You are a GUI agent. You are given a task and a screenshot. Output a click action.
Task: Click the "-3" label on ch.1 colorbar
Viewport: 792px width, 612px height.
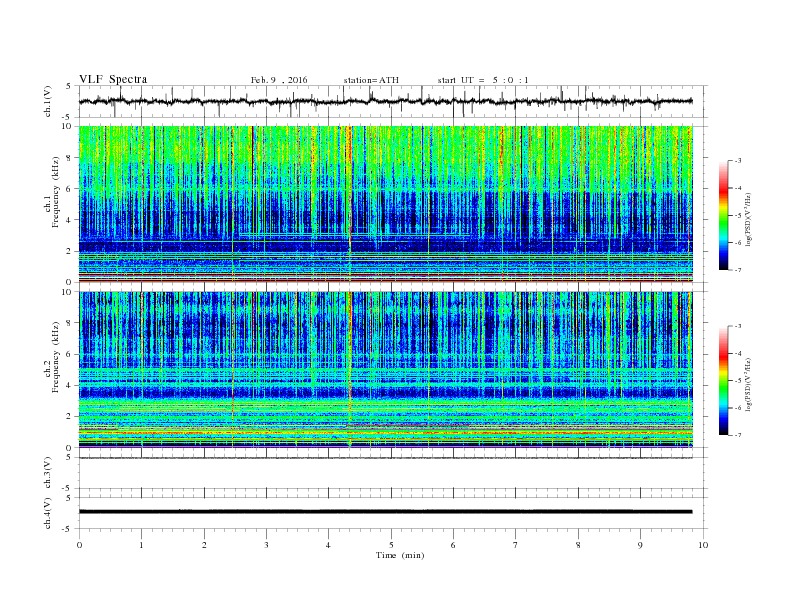738,161
